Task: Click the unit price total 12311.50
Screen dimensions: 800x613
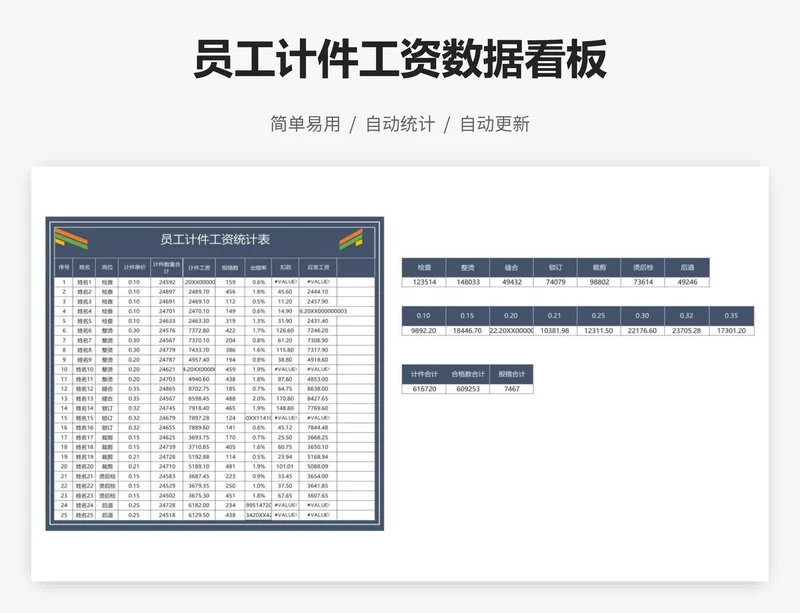Action: click(x=599, y=331)
